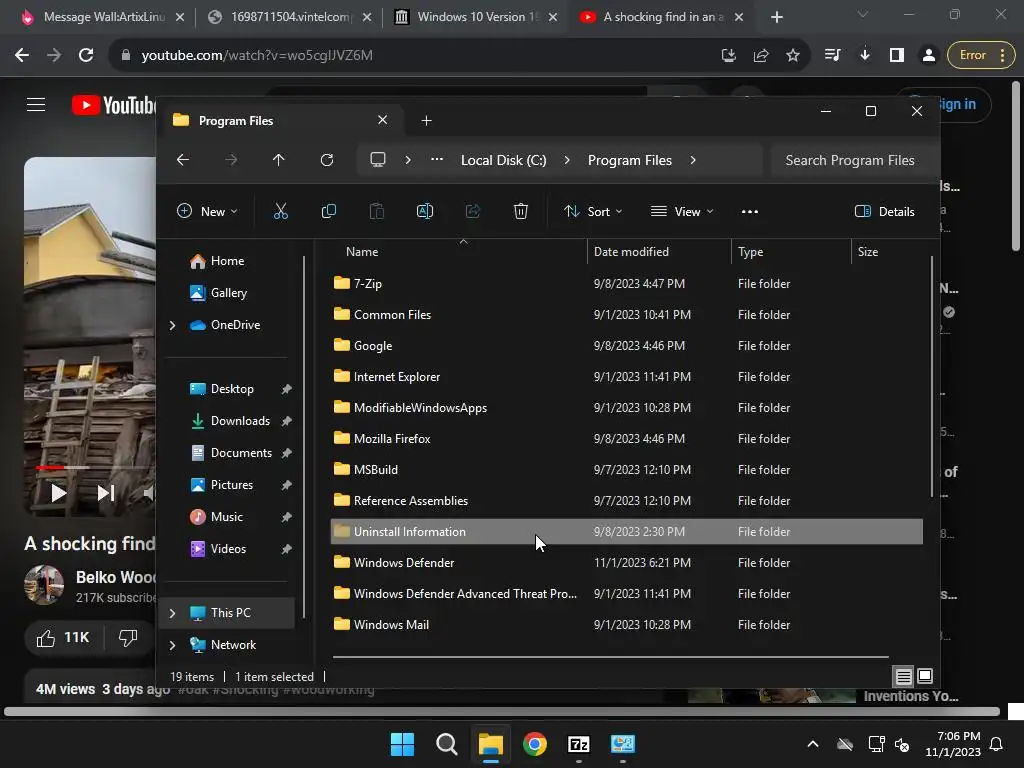
Task: Refresh the Program Files folder view
Action: pos(327,160)
